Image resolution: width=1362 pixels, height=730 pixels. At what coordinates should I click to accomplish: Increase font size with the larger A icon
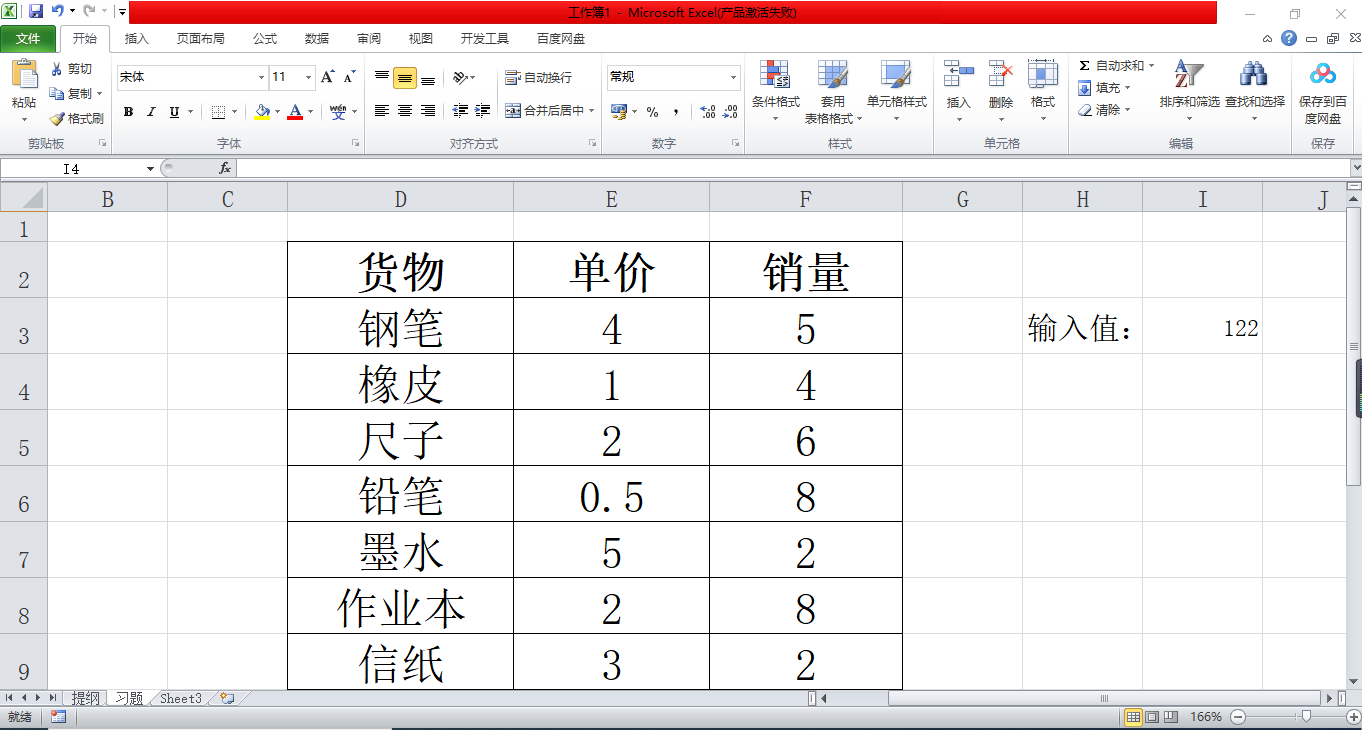coord(328,77)
